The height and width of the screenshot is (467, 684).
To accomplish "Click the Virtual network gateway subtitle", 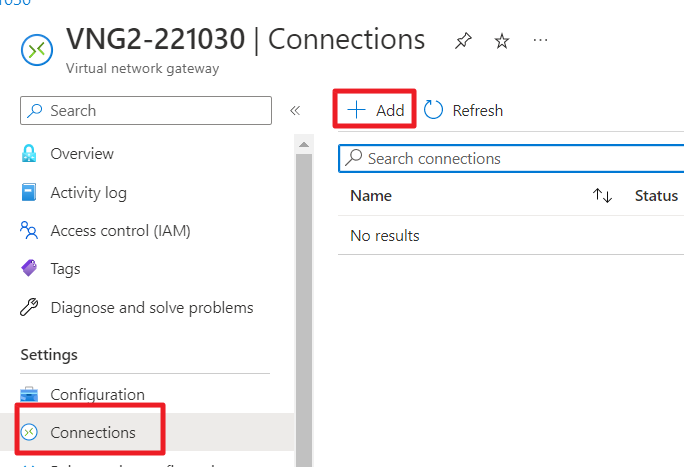I will [143, 68].
